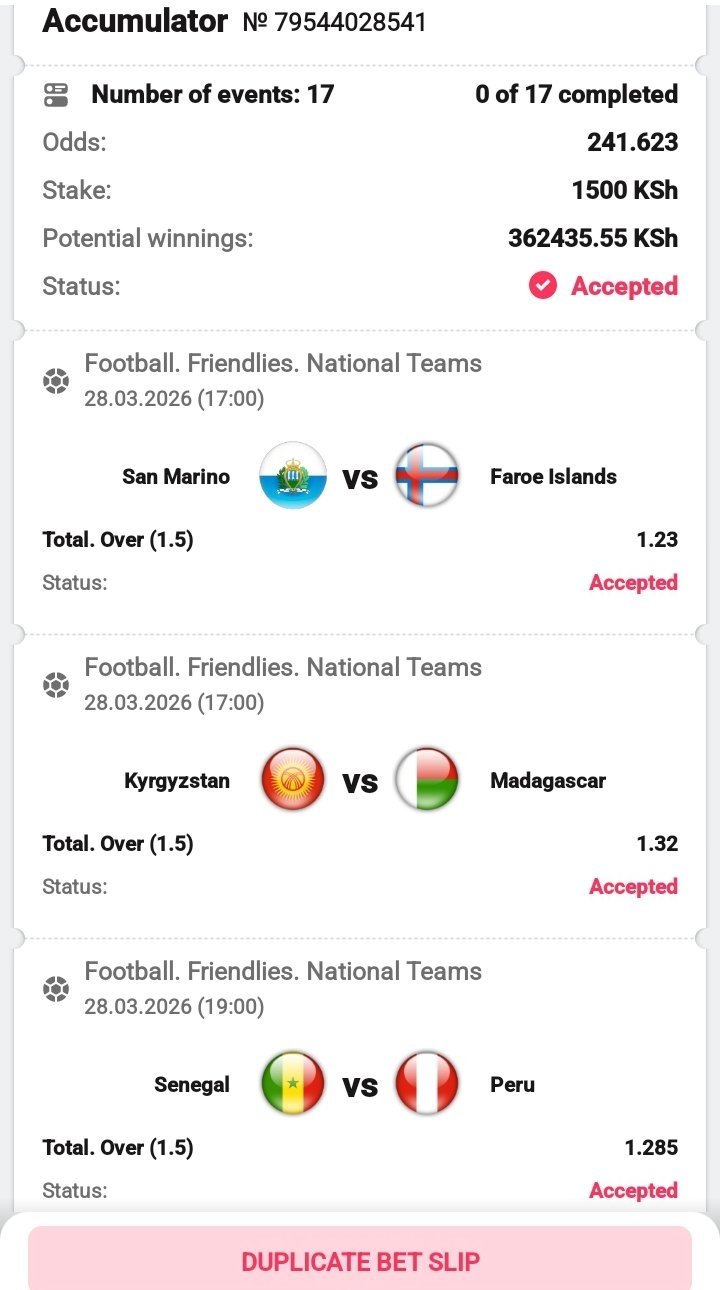
Task: Click Total Over (1.5) for Kyrgyzstan match
Action: coord(118,844)
